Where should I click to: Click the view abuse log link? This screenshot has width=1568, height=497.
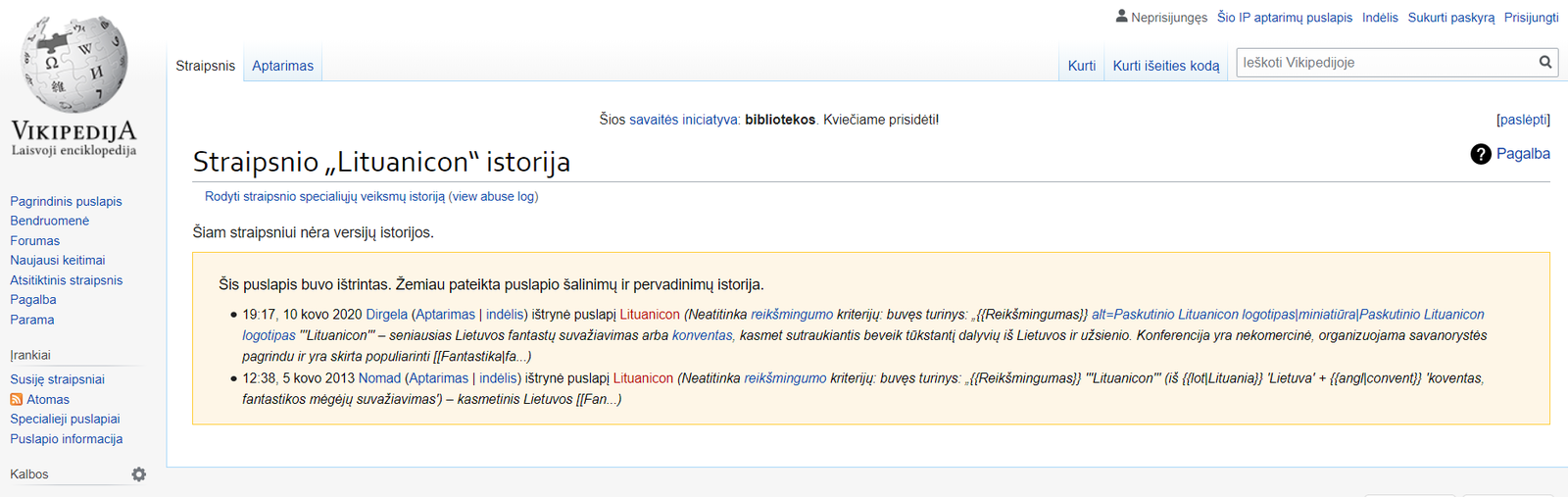493,197
